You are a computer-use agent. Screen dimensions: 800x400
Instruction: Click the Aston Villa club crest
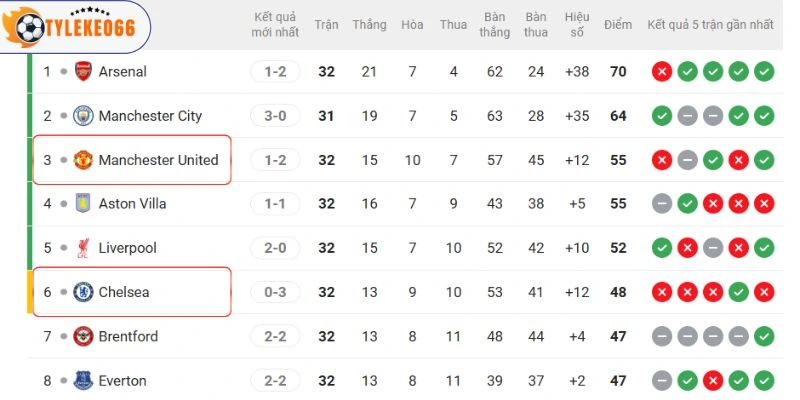tap(83, 204)
